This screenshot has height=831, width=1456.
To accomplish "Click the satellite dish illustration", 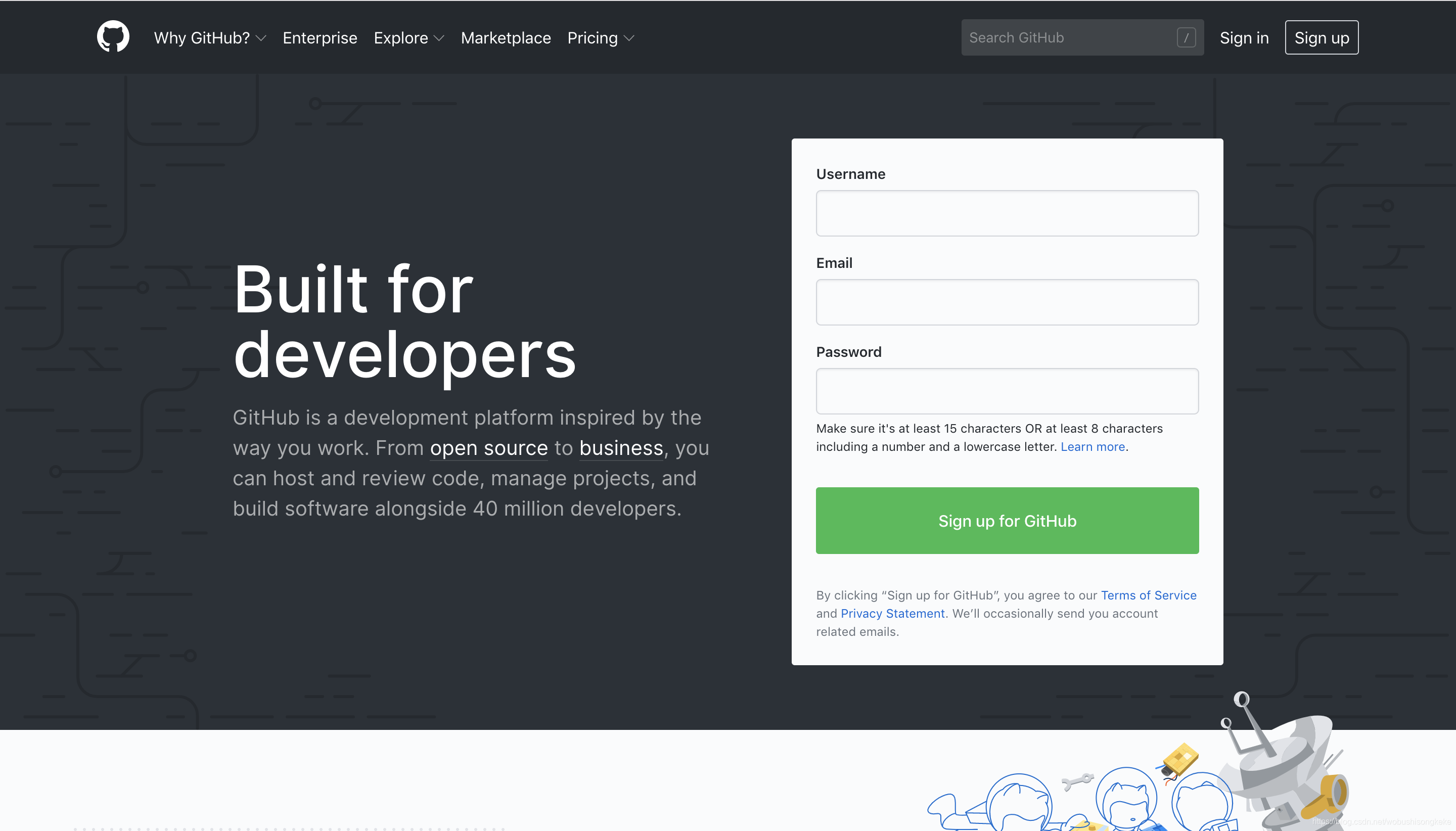I will (x=1287, y=765).
